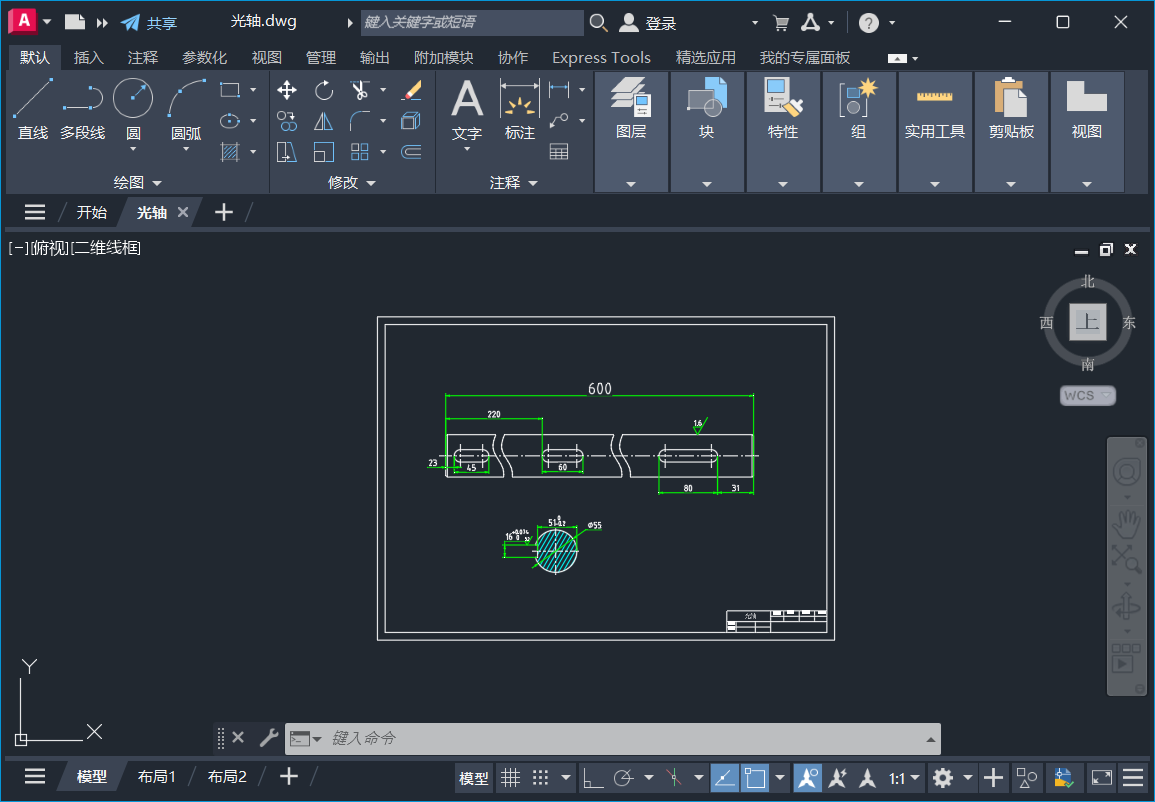Toggle grid display in the status bar

pyautogui.click(x=509, y=777)
